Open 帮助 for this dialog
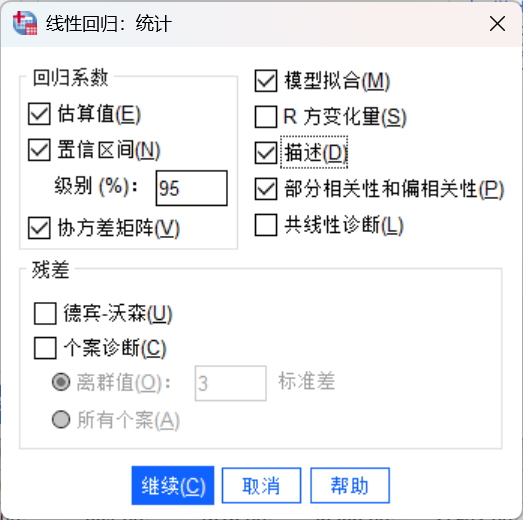The image size is (523, 520). [350, 485]
